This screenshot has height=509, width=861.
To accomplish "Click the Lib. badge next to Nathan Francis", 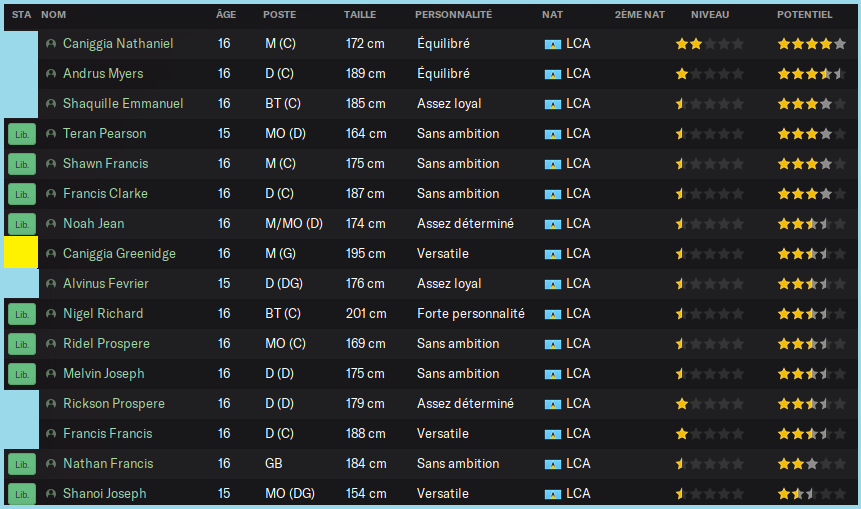I will coord(21,464).
